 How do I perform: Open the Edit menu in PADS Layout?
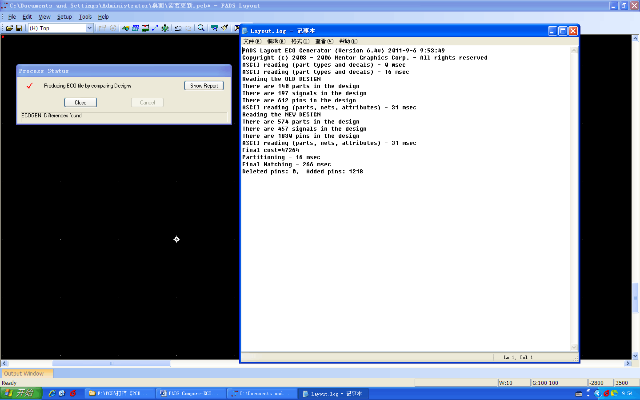27,17
